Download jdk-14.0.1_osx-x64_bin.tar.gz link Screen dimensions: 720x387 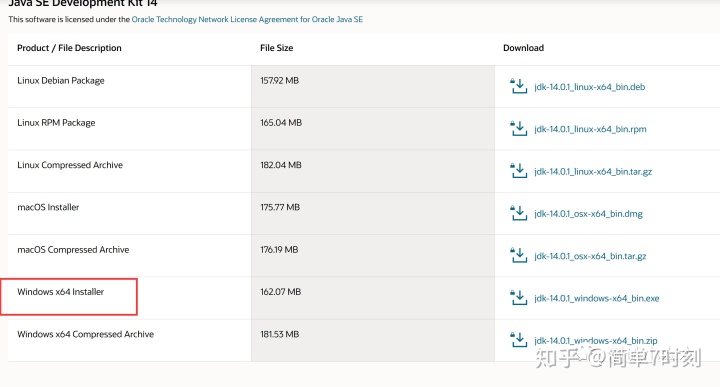coord(590,256)
